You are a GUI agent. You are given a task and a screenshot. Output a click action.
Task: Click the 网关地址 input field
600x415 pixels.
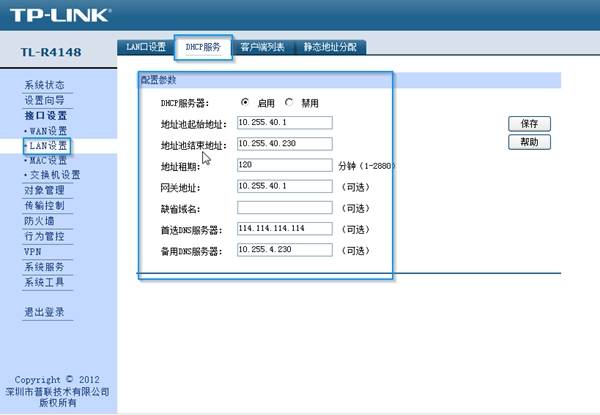(x=285, y=186)
